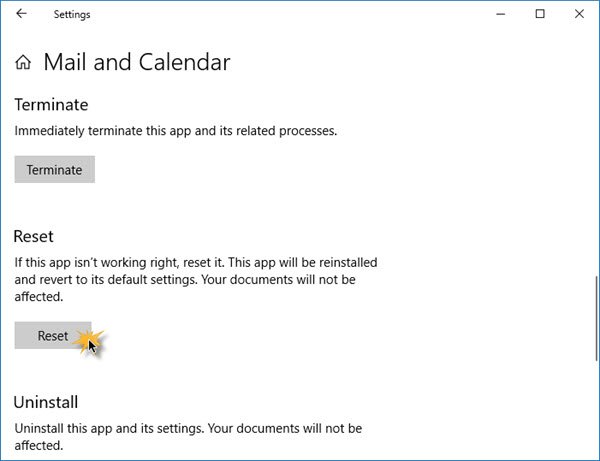This screenshot has width=600, height=461.
Task: Click the Terminate button
Action: tap(55, 169)
